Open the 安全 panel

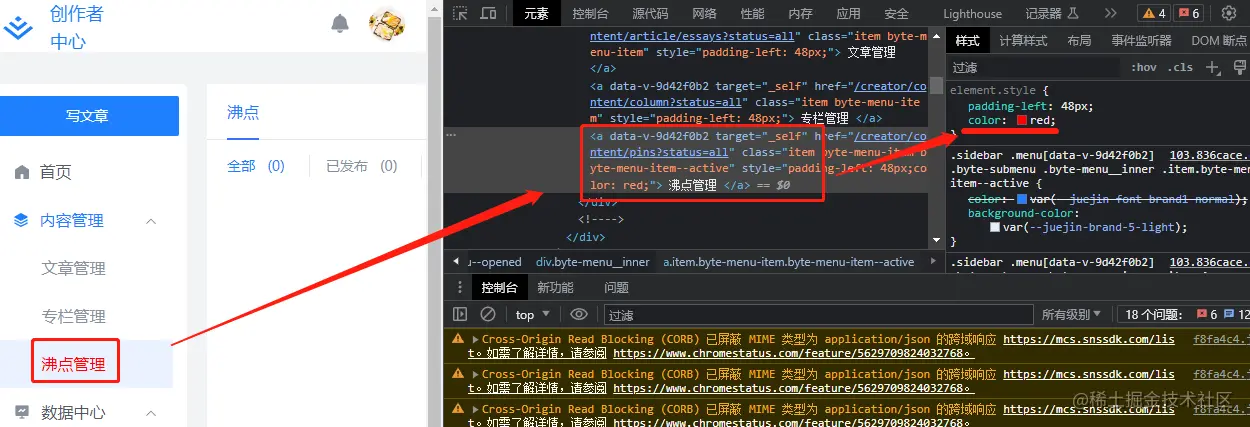coord(896,13)
